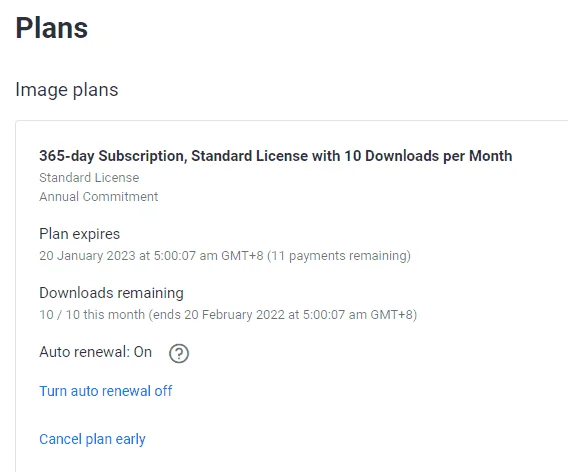Select the Cancel plan early link
This screenshot has height=472, width=568.
point(92,439)
